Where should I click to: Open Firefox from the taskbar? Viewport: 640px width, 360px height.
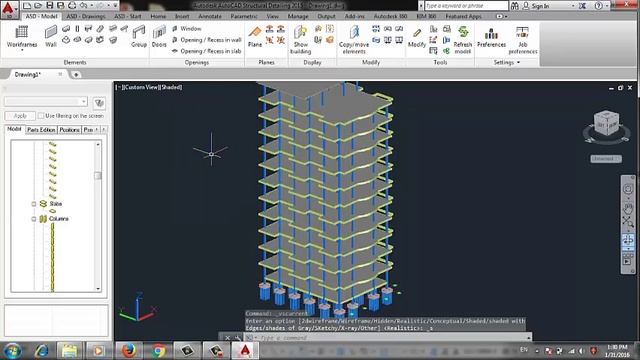coord(129,351)
